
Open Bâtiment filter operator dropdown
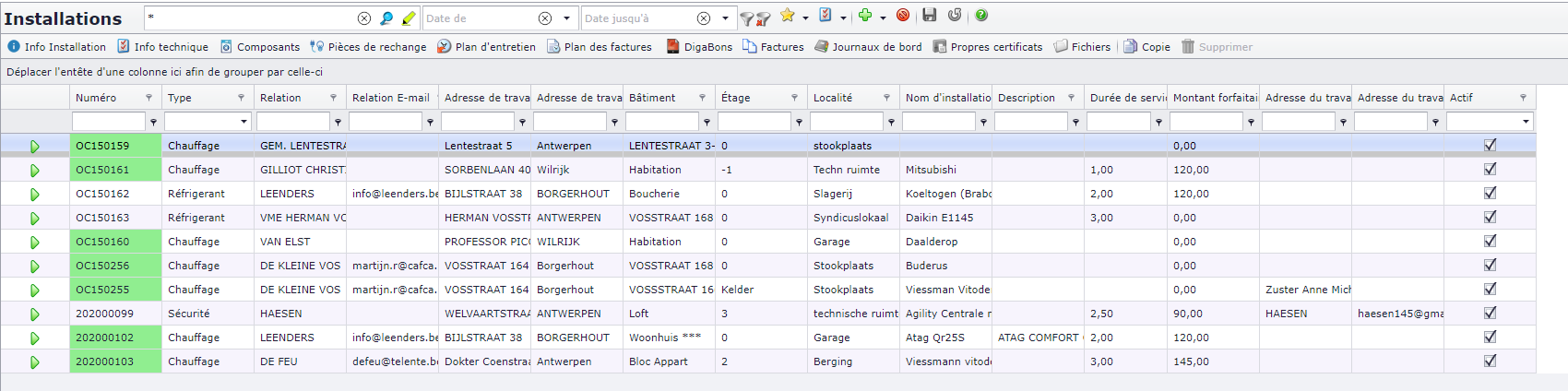click(707, 122)
